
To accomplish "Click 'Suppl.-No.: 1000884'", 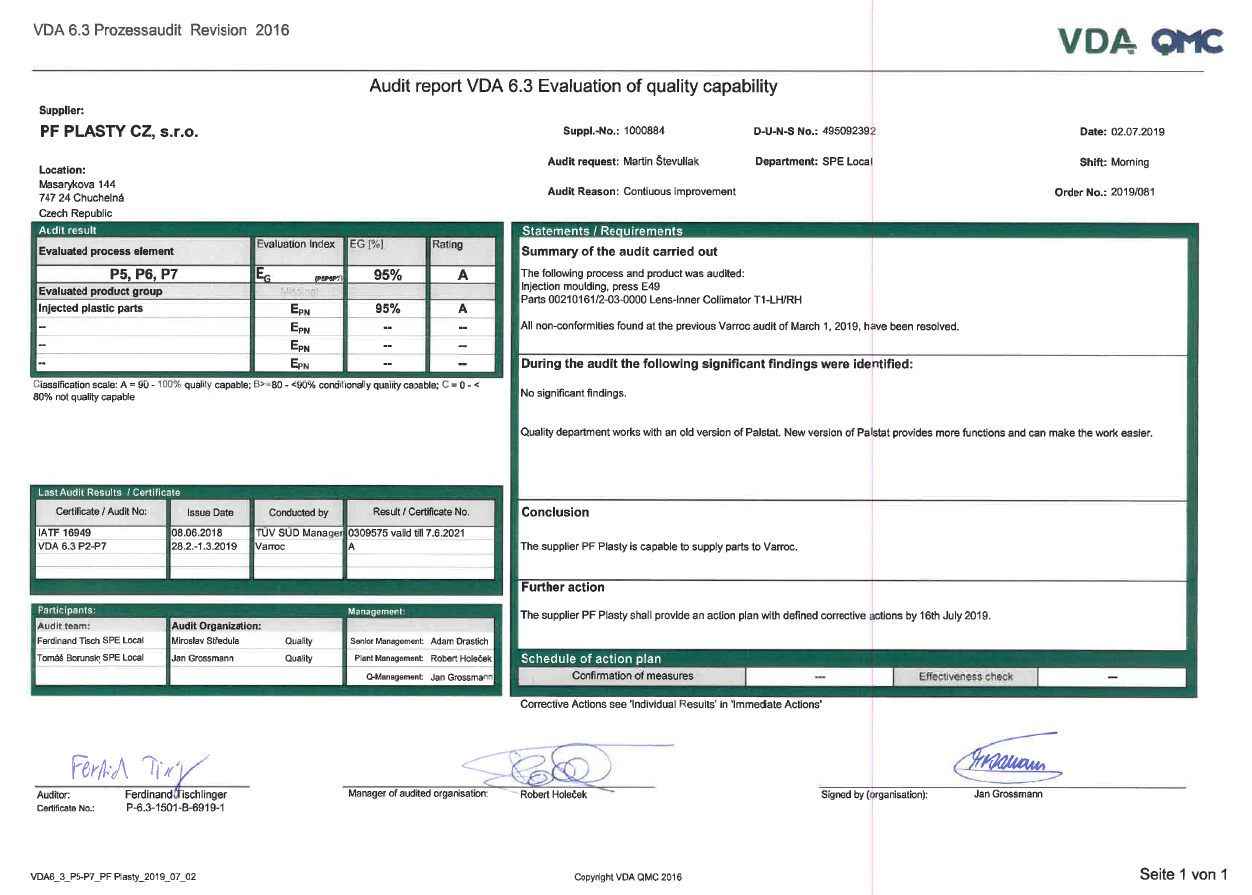I will coord(614,131).
